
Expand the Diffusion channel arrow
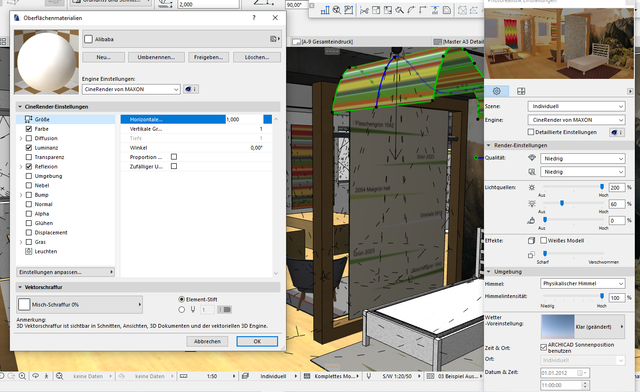pos(21,138)
